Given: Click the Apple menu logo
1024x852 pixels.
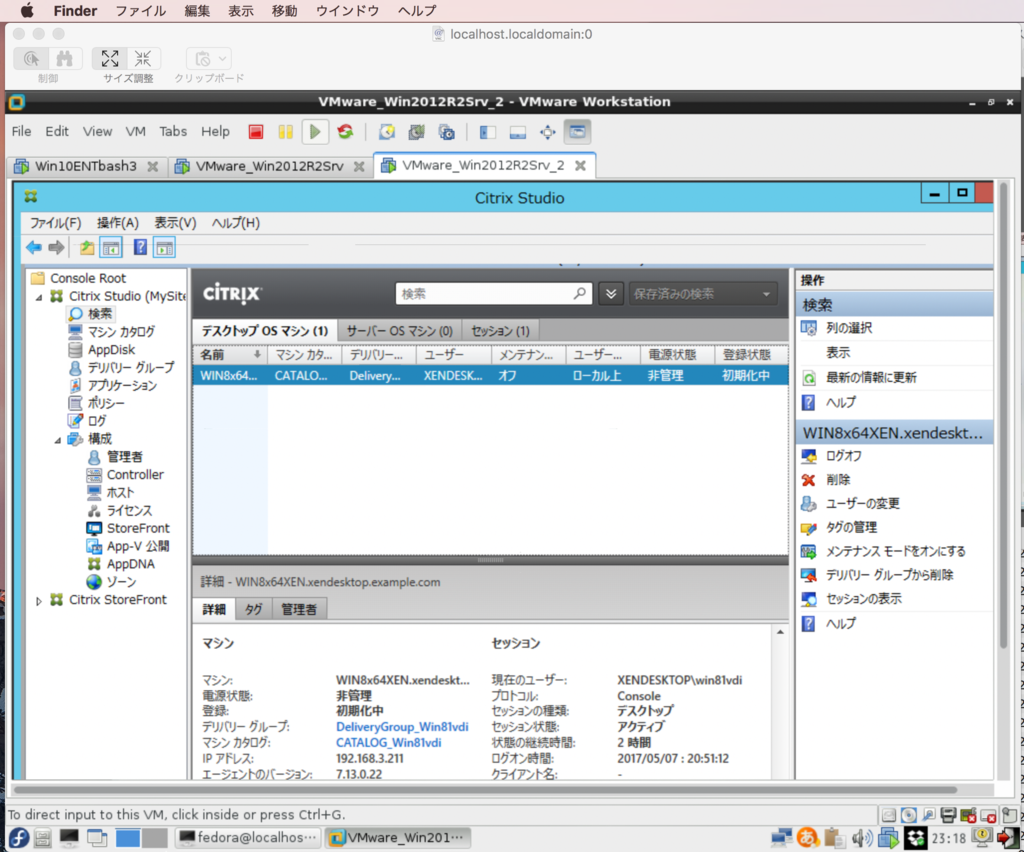Looking at the screenshot, I should pos(27,10).
